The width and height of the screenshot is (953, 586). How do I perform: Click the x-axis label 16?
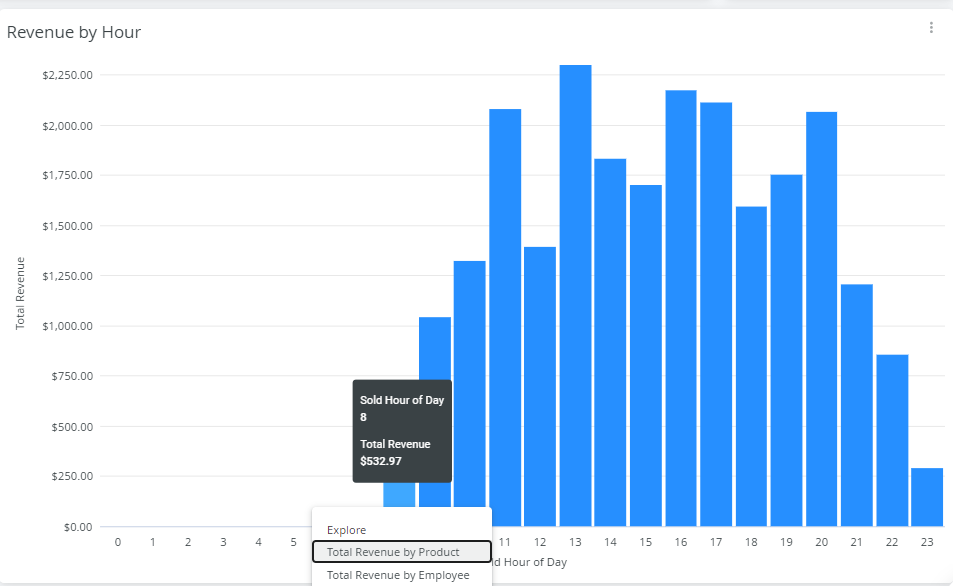tap(681, 542)
